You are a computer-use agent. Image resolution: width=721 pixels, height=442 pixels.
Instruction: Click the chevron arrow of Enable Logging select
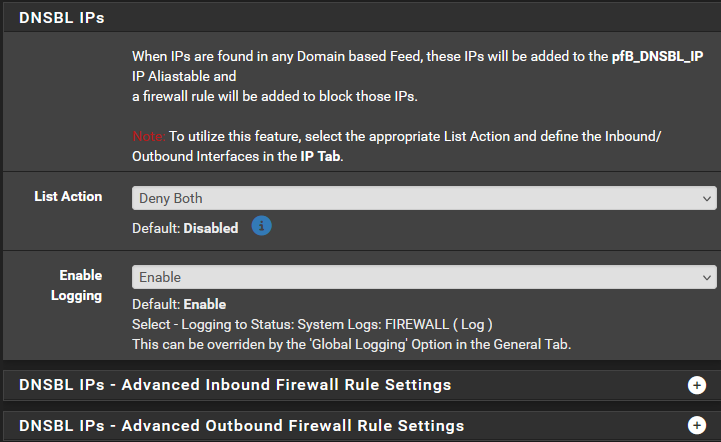[709, 276]
